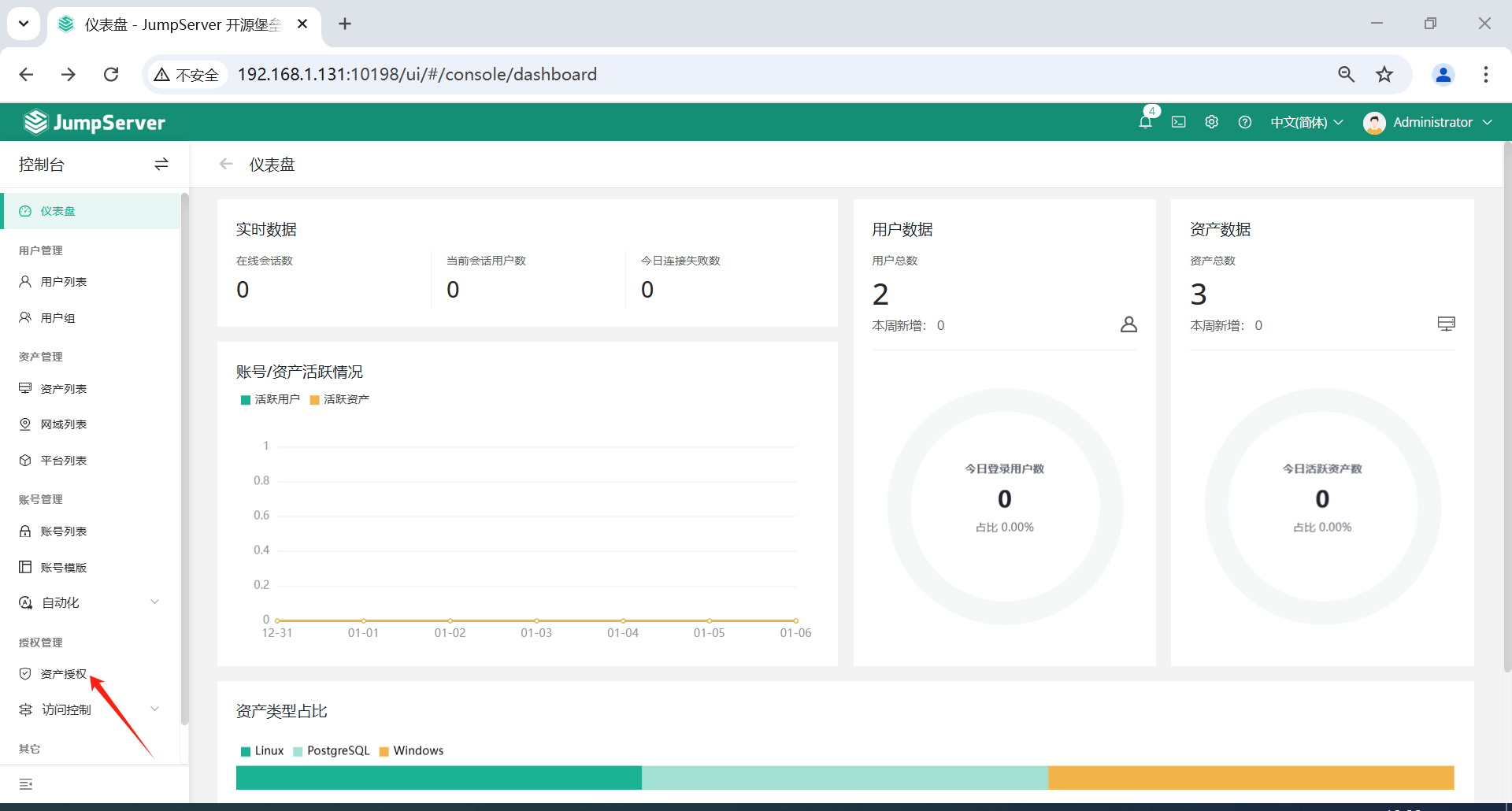Open the tab search dropdown arrow
Image resolution: width=1512 pixels, height=811 pixels.
[24, 24]
